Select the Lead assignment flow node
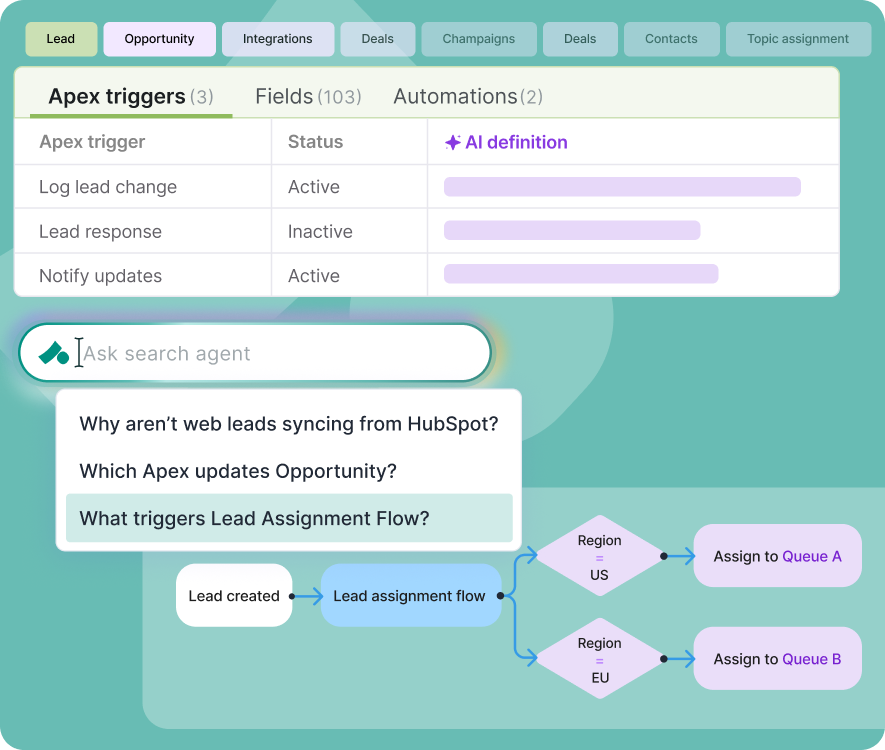 (410, 595)
